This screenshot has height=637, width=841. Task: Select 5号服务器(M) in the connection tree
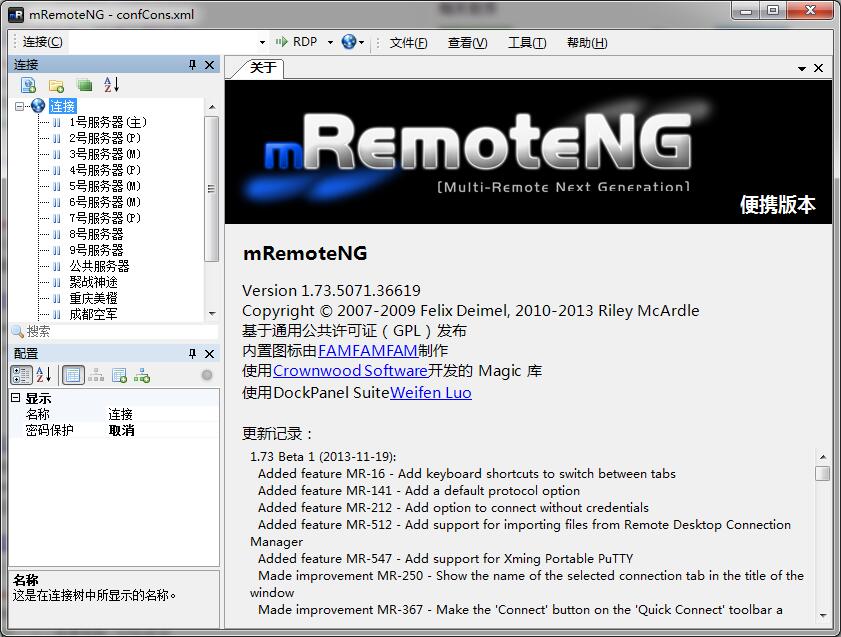[x=105, y=187]
